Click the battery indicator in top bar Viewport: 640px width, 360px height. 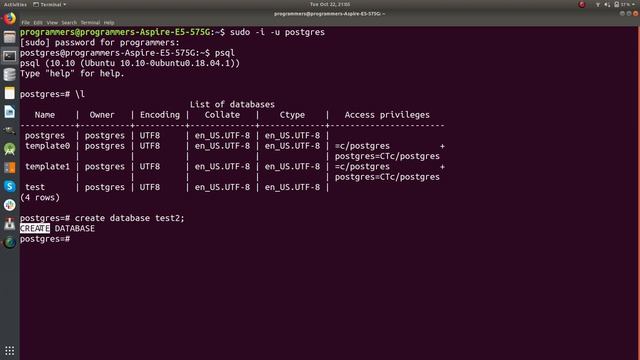click(617, 4)
